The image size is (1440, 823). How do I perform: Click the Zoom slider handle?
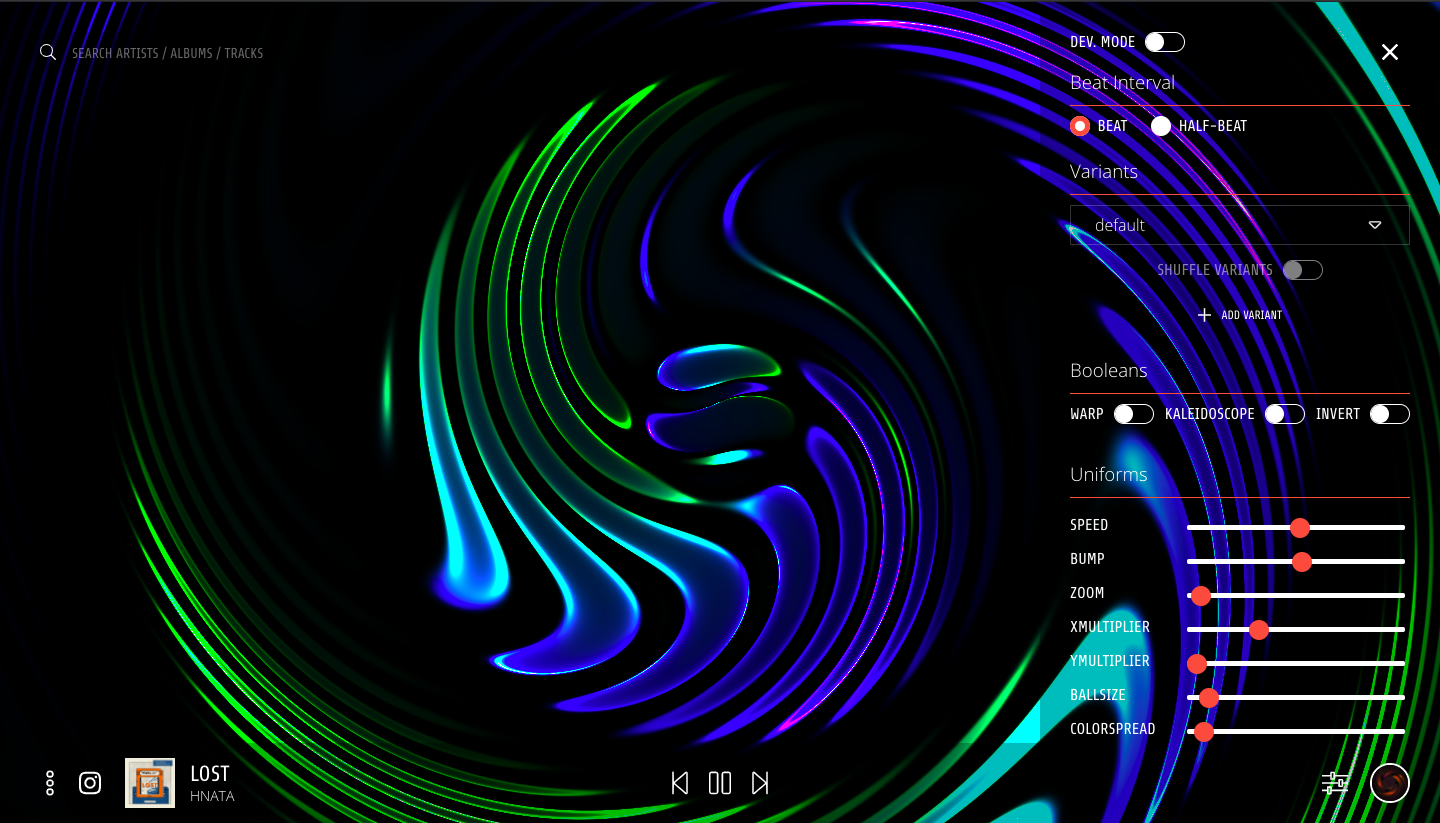1202,596
